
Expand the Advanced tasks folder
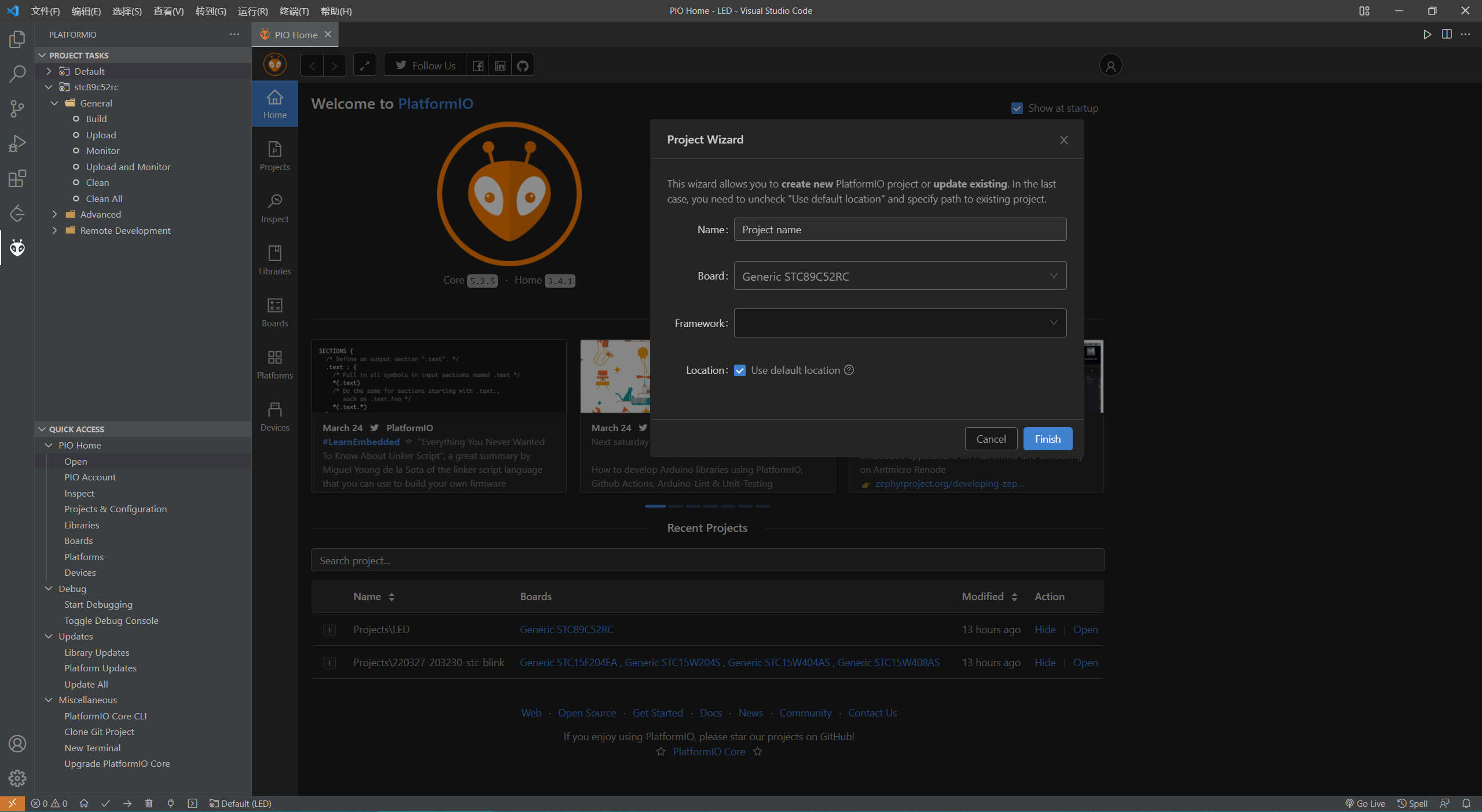coord(55,214)
